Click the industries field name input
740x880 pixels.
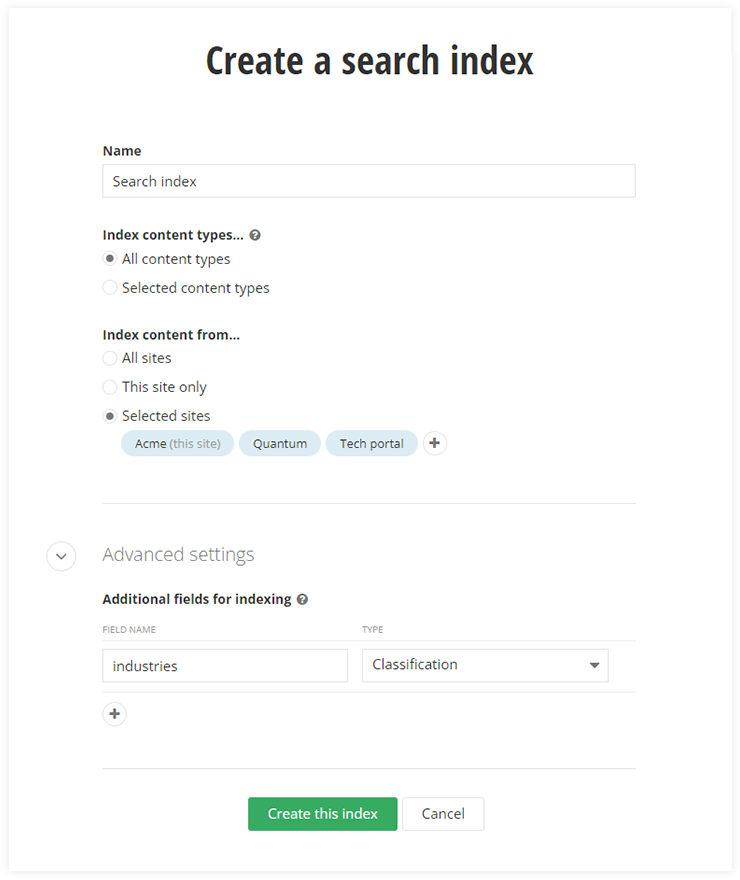225,666
